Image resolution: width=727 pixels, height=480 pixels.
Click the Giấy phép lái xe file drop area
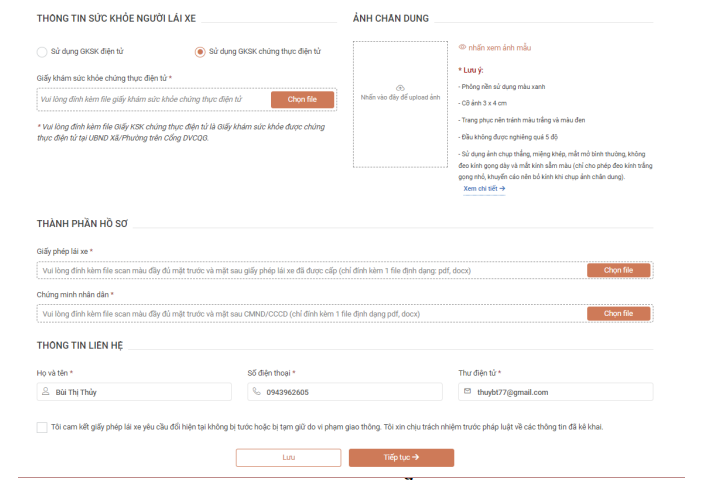300,270
